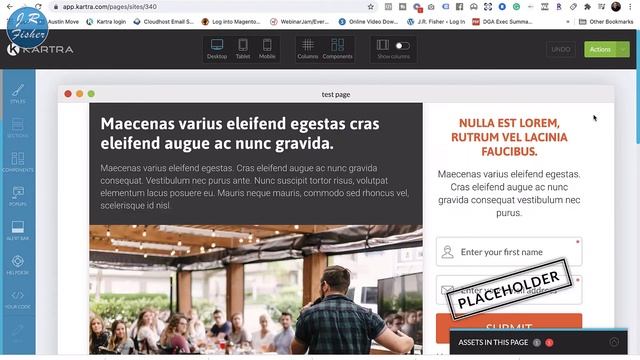Open the WebinarJam/Ever bookmark
Screen dimensions: 640x360
[x=300, y=22]
